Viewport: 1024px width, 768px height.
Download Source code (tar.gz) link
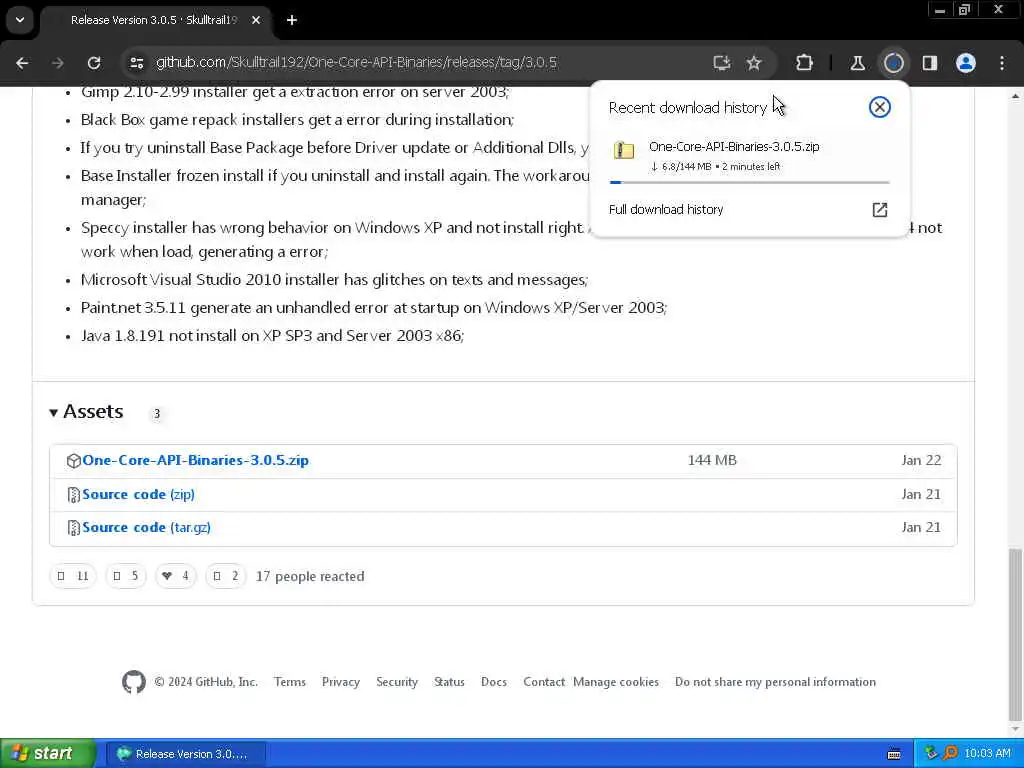pyautogui.click(x=146, y=527)
